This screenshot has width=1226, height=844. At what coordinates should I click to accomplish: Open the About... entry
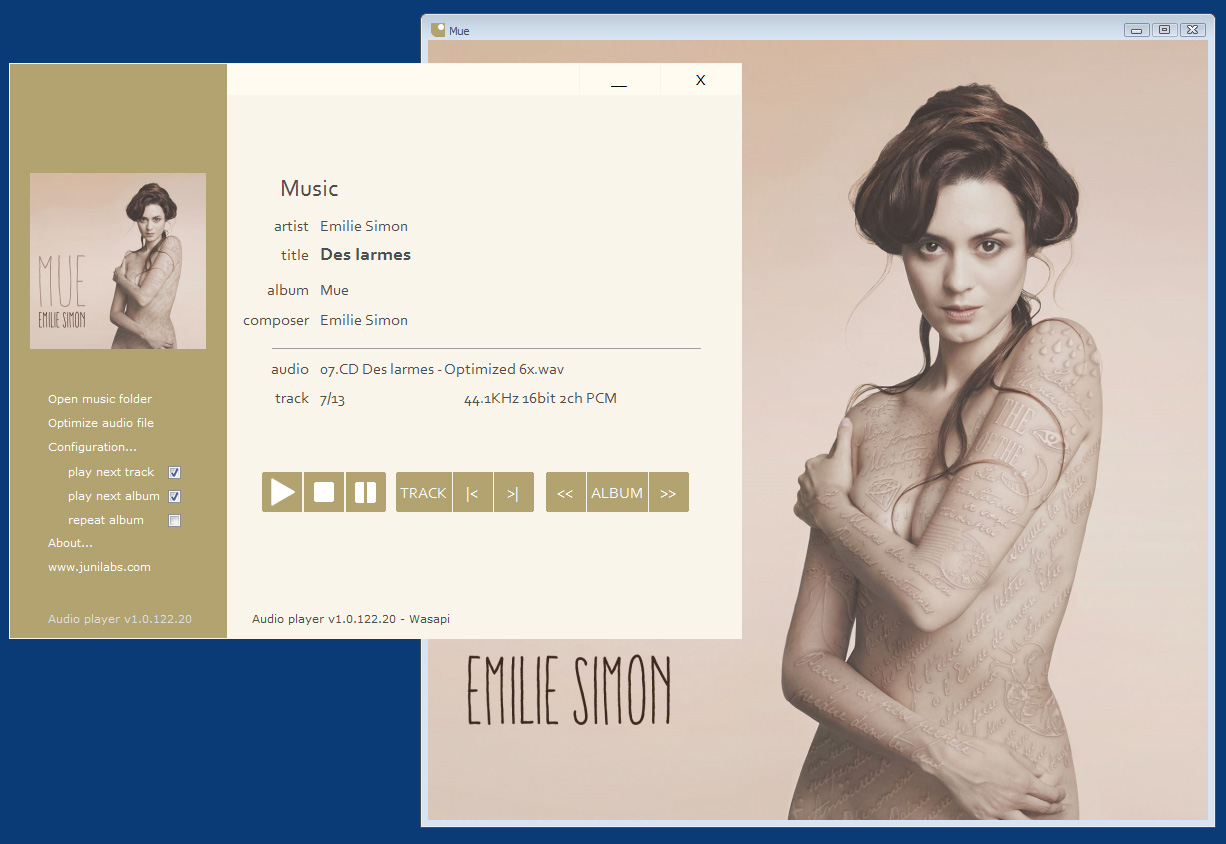70,543
